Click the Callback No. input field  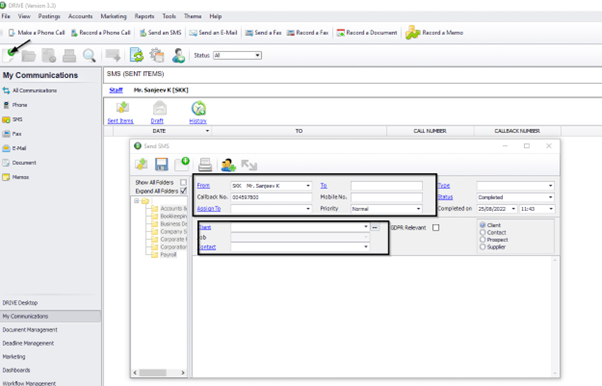click(x=271, y=197)
